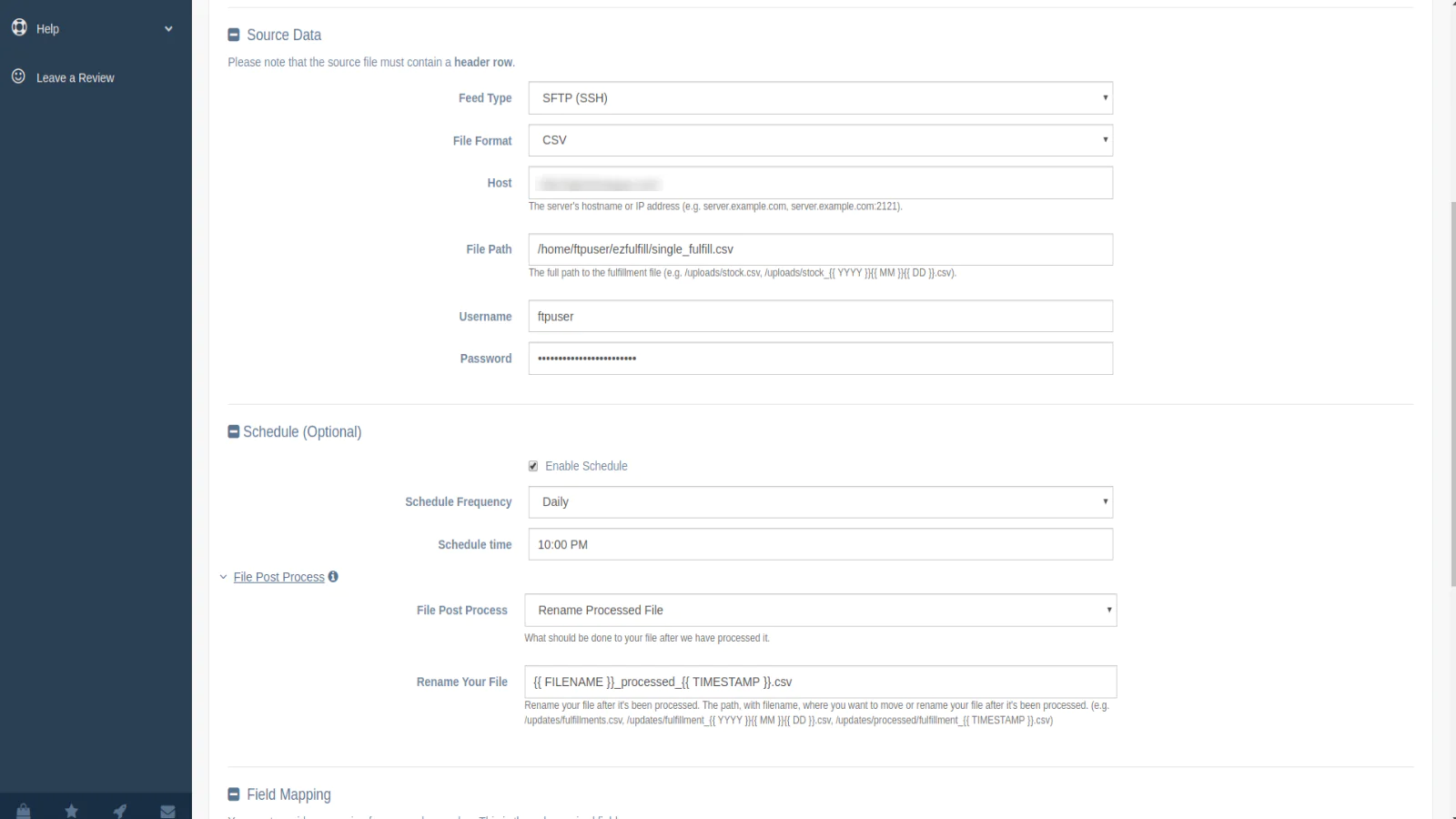Click the rocket icon in sidebar footer
1456x819 pixels.
coord(120,811)
